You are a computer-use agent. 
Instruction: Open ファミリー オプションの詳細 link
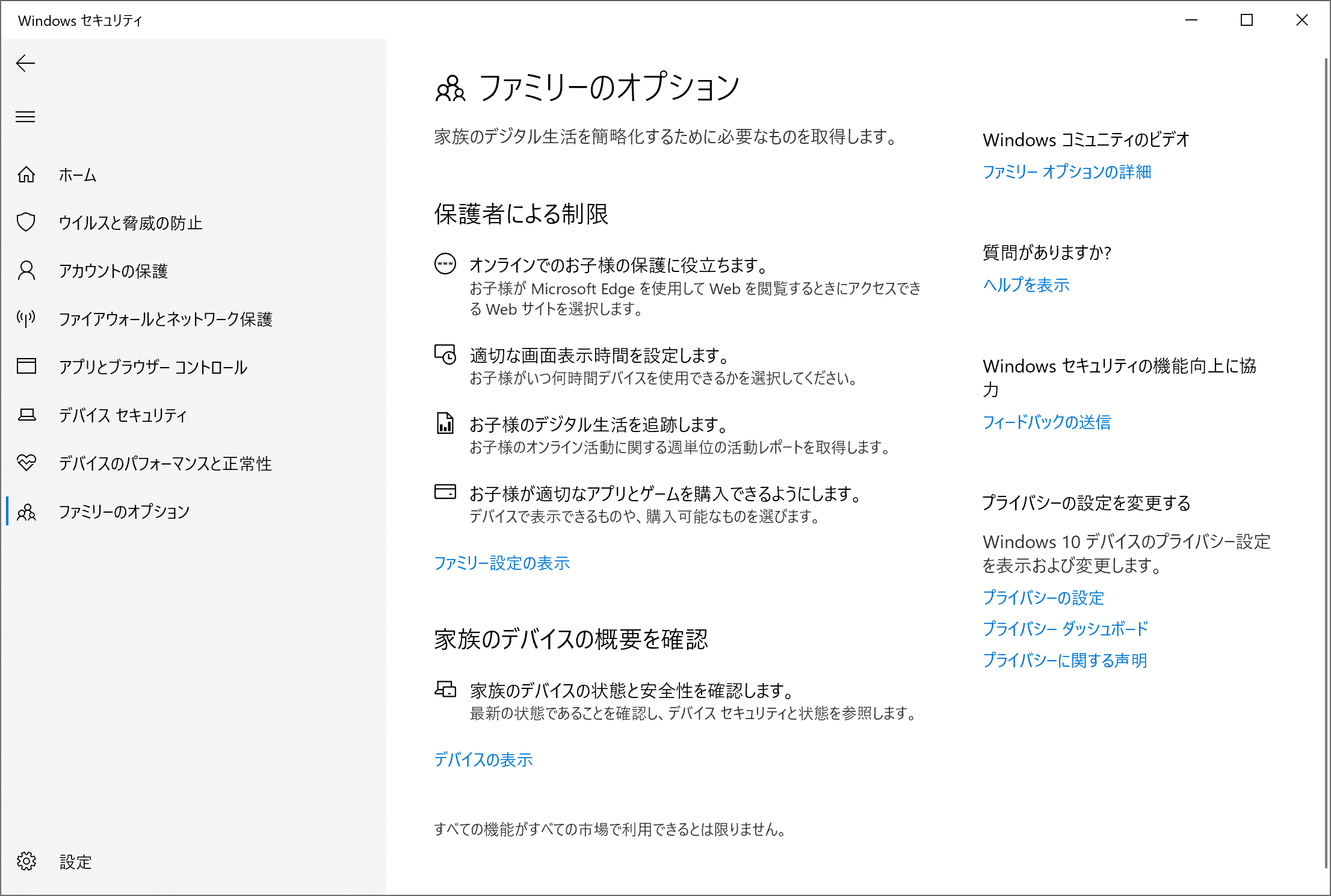(1066, 172)
